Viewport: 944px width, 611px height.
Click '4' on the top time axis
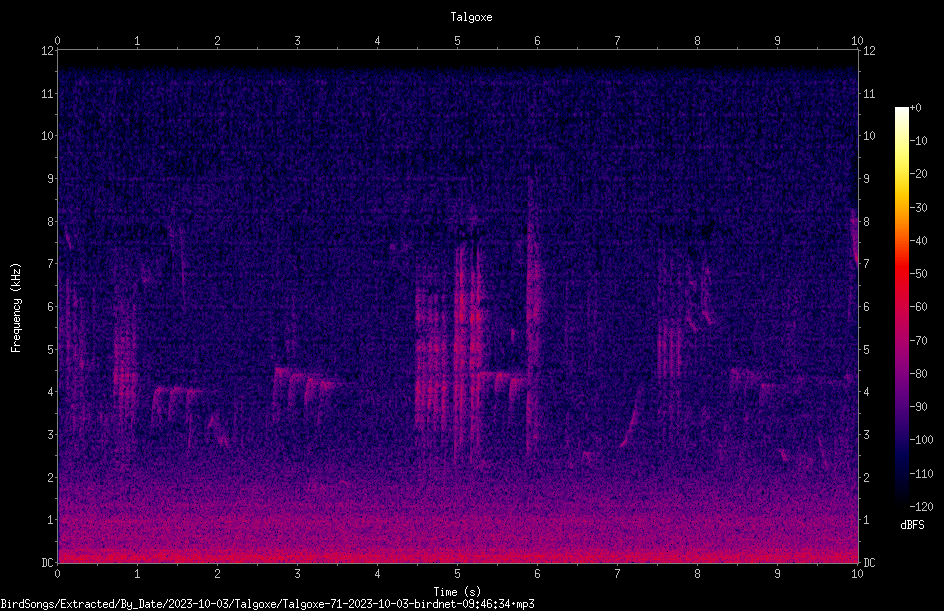click(x=377, y=41)
